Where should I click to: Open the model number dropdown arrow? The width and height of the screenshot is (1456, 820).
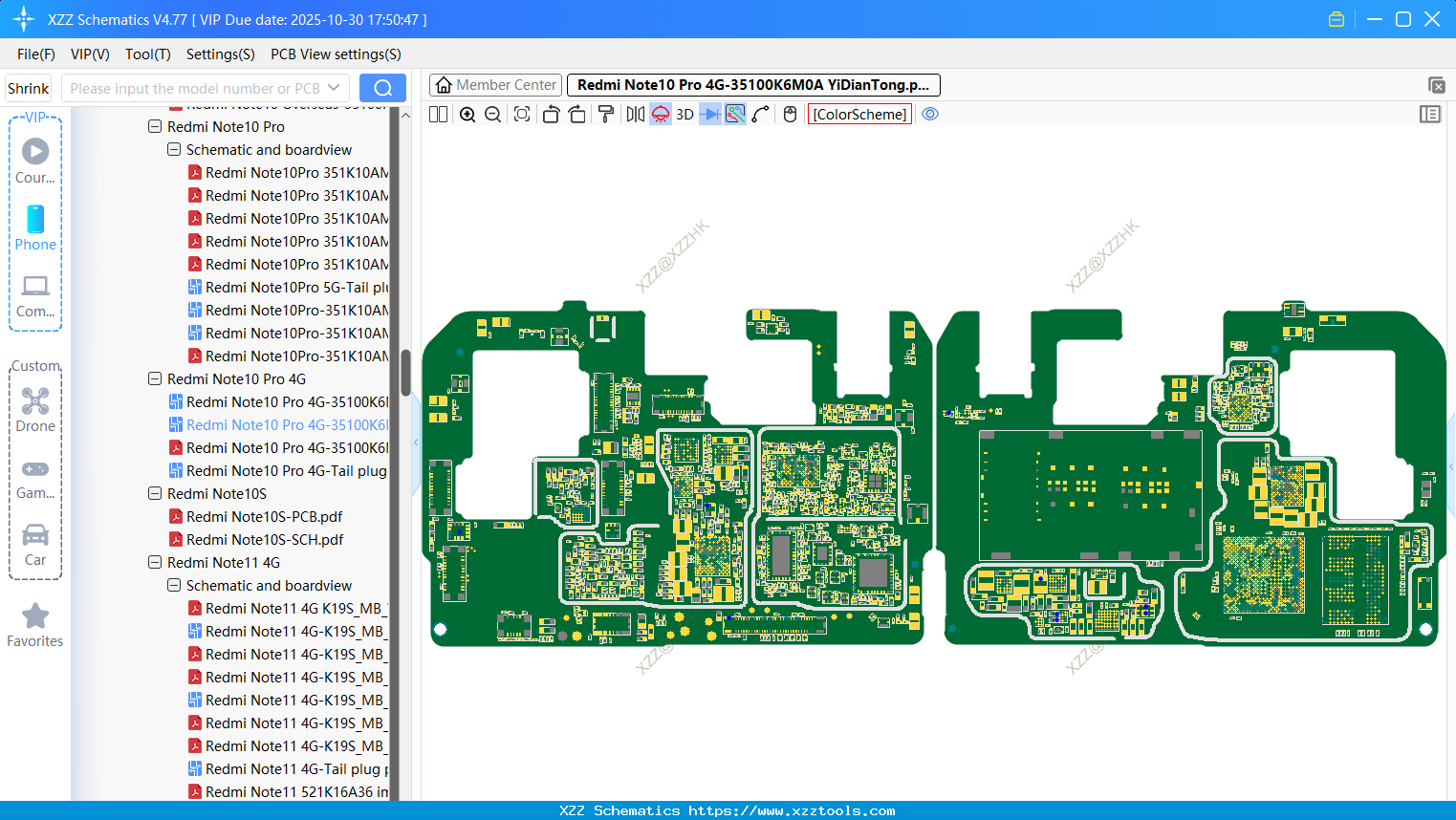(x=334, y=88)
